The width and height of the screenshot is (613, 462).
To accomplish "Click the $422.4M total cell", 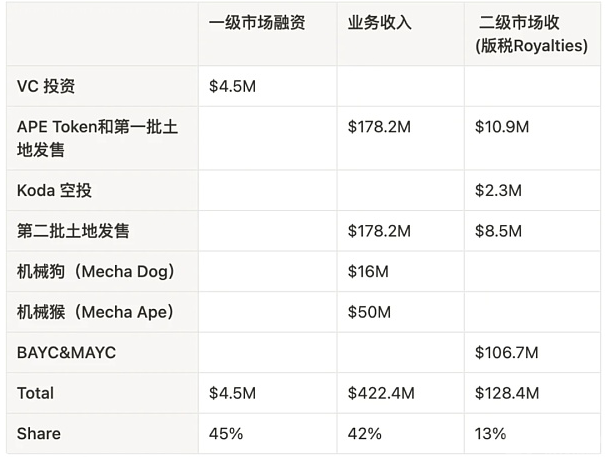I will [x=381, y=393].
